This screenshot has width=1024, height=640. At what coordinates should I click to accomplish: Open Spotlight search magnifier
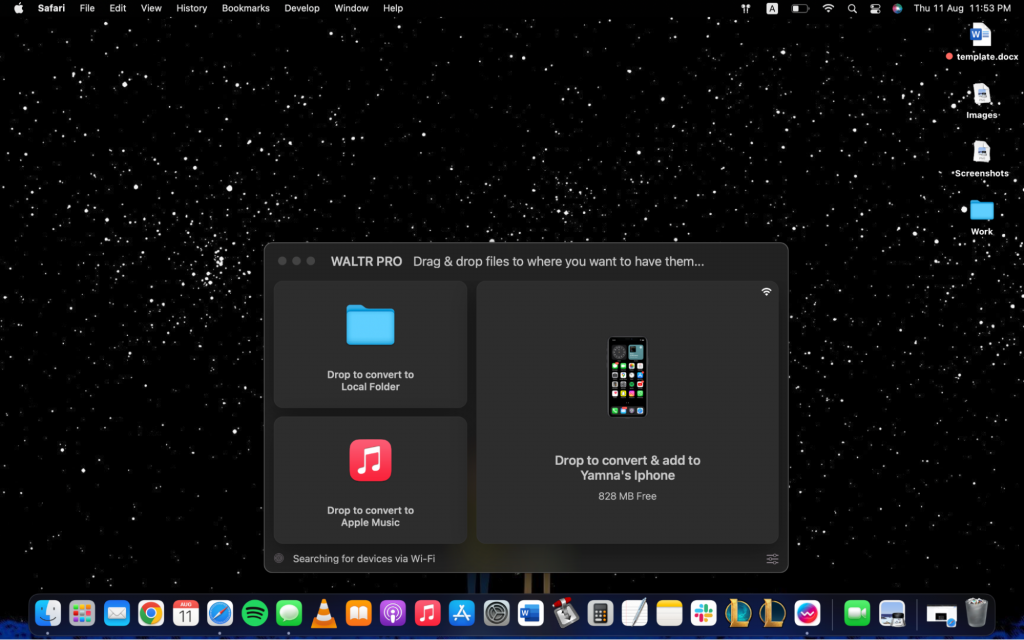tap(852, 8)
